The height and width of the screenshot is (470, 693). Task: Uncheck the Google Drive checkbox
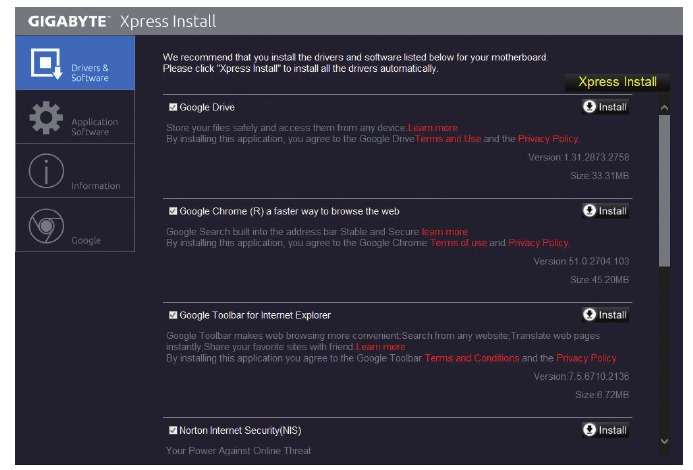[x=173, y=107]
